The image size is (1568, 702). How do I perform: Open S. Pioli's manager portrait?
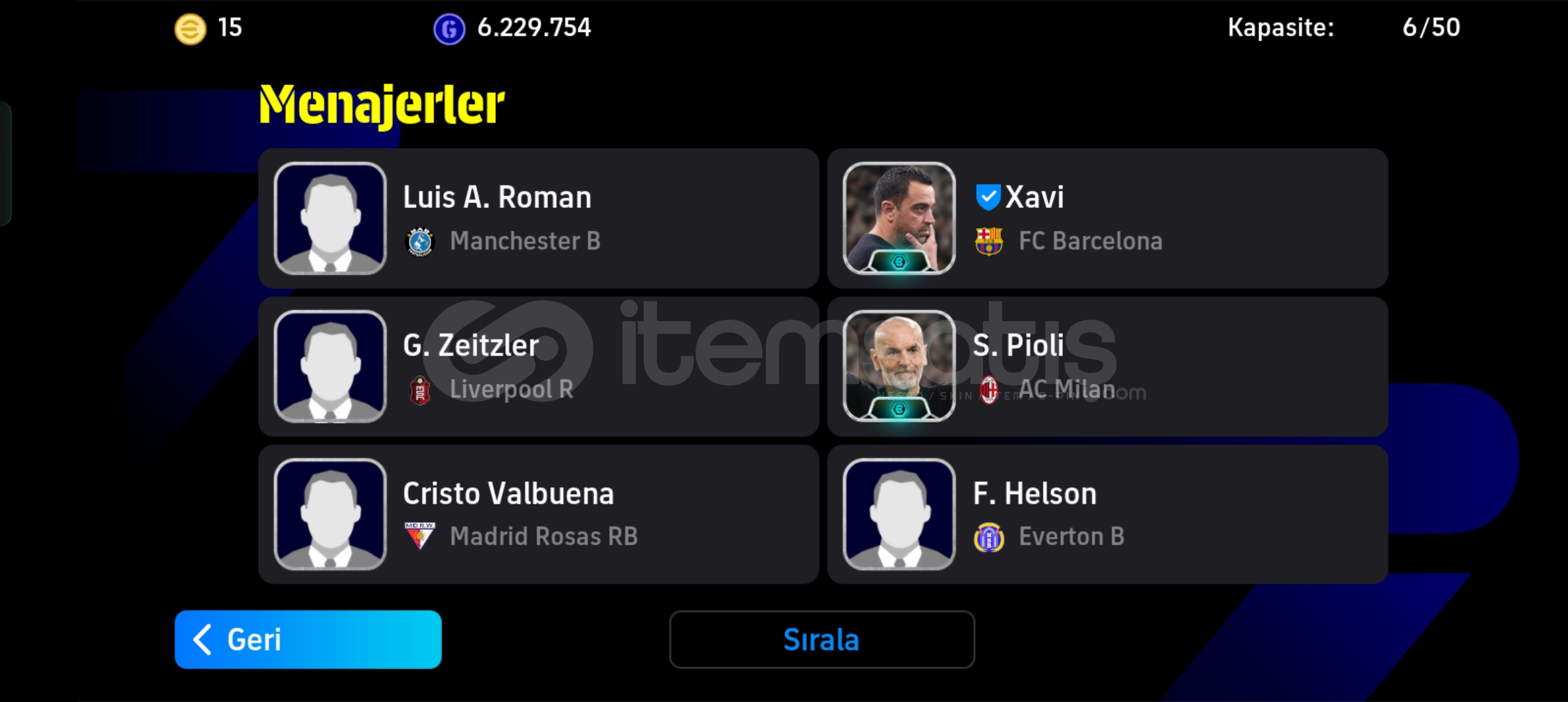[x=899, y=367]
